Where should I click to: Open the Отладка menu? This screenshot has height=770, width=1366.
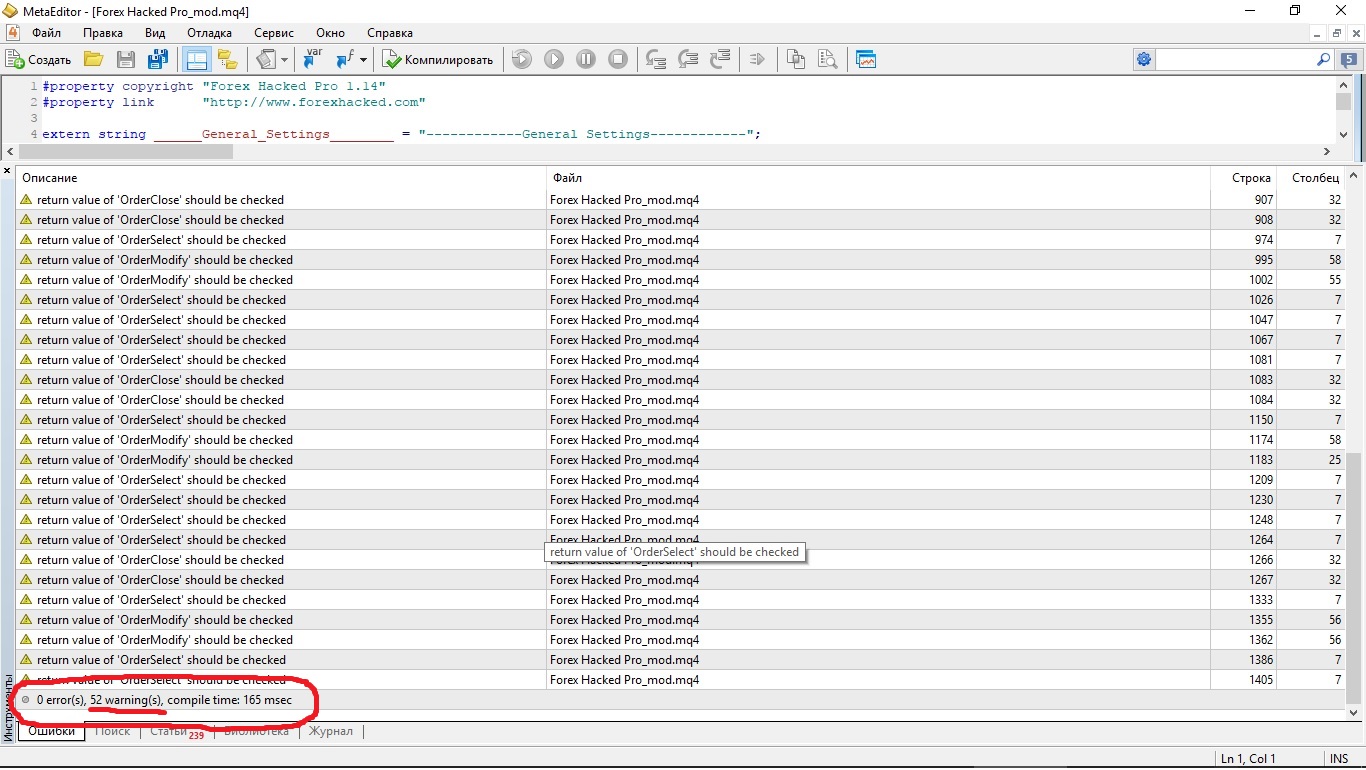(209, 33)
